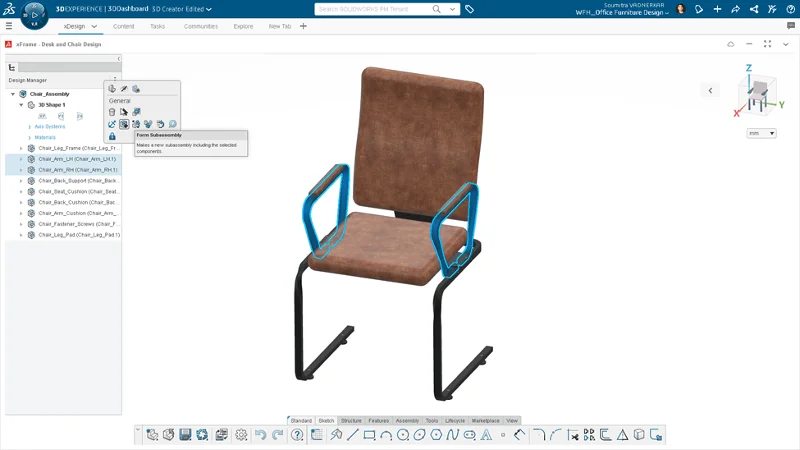
Task: Expand the Axis Systems node
Action: click(x=29, y=127)
